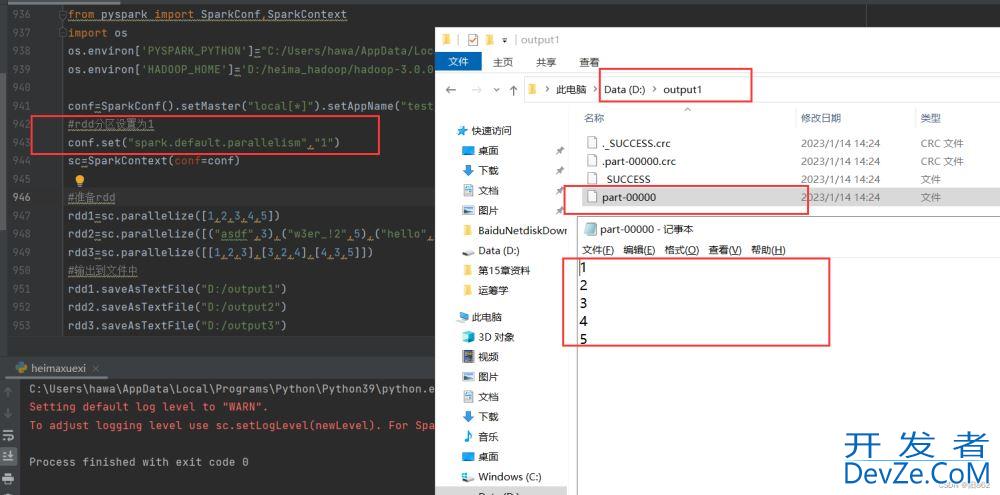Click the New folder quick-access icon in Explorer
Screen dimensions: 1000x495
[489, 40]
